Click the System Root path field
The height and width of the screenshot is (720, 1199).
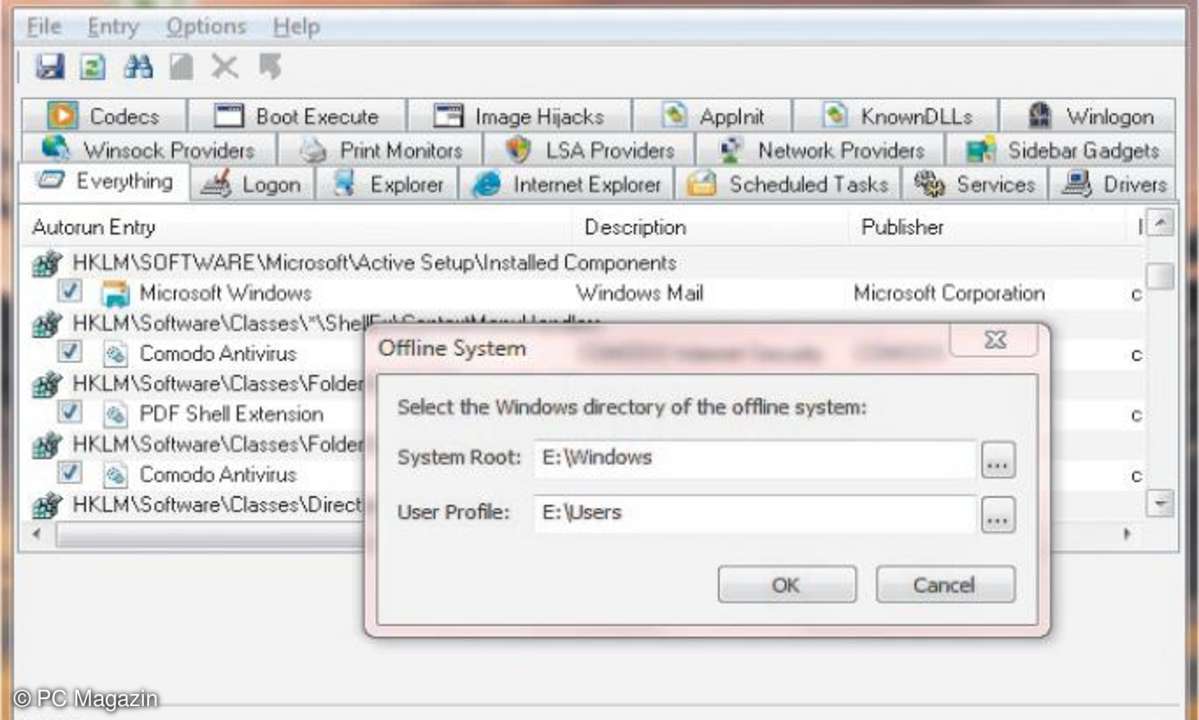(755, 458)
